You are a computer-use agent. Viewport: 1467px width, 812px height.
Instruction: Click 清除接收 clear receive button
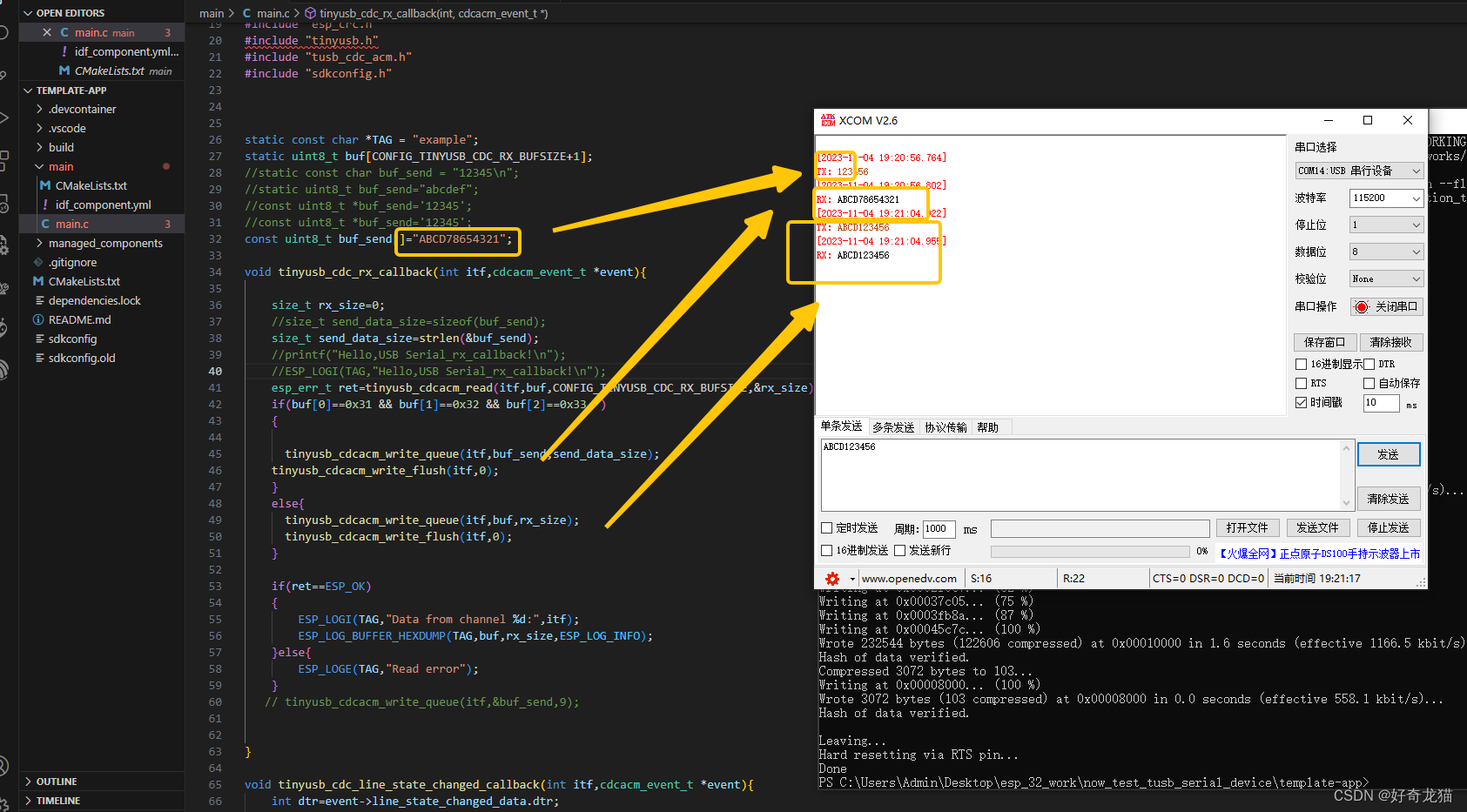point(1391,342)
